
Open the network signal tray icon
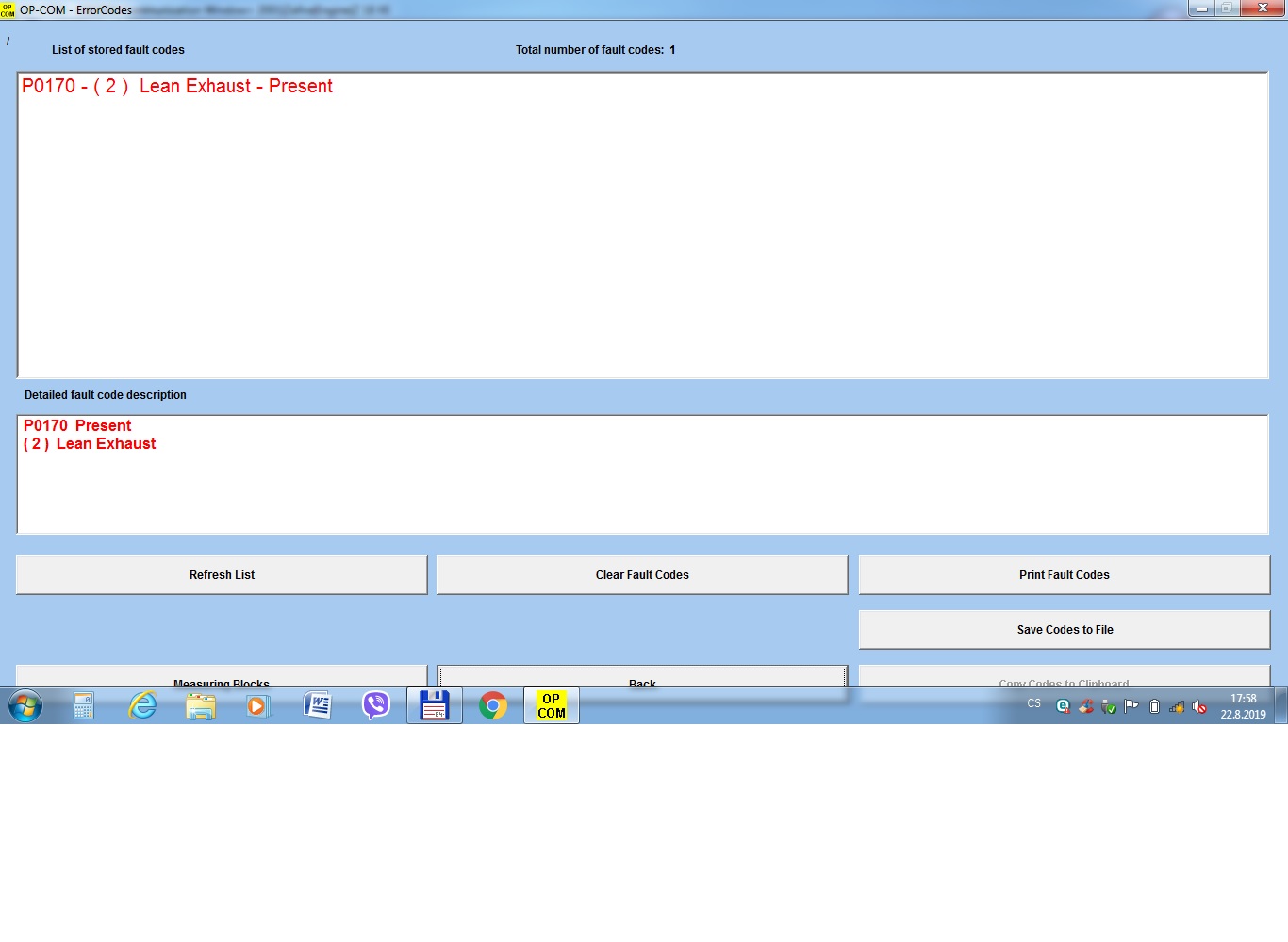click(1177, 706)
